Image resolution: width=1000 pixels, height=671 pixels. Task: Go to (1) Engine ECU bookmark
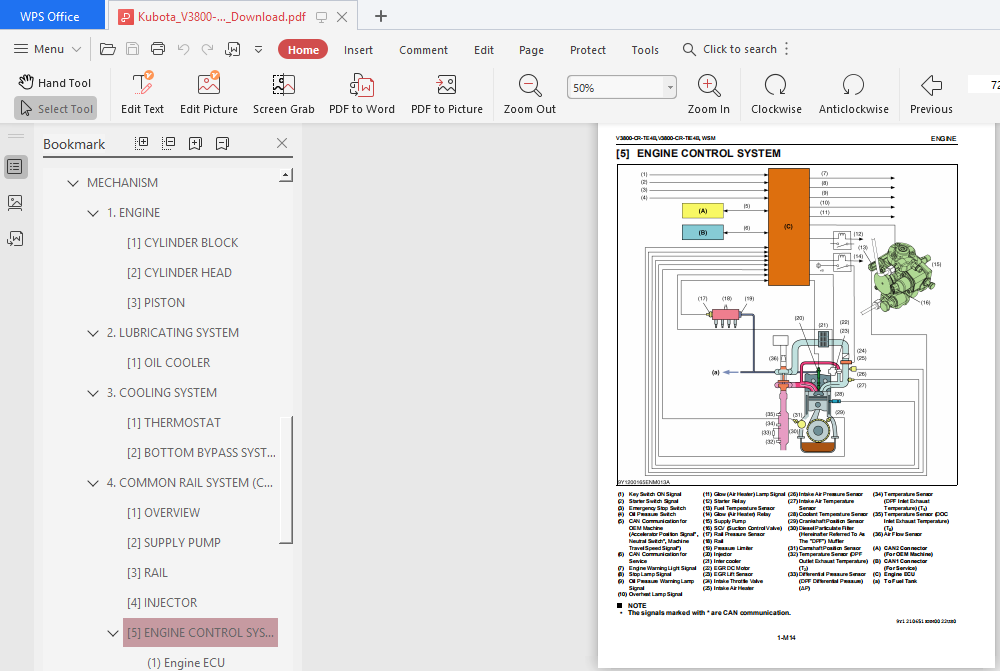[186, 662]
